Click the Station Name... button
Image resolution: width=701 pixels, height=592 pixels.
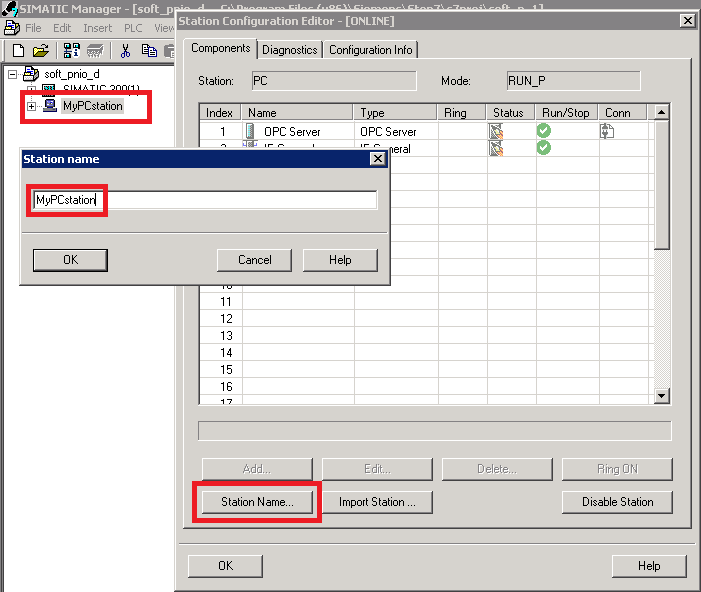tap(258, 502)
